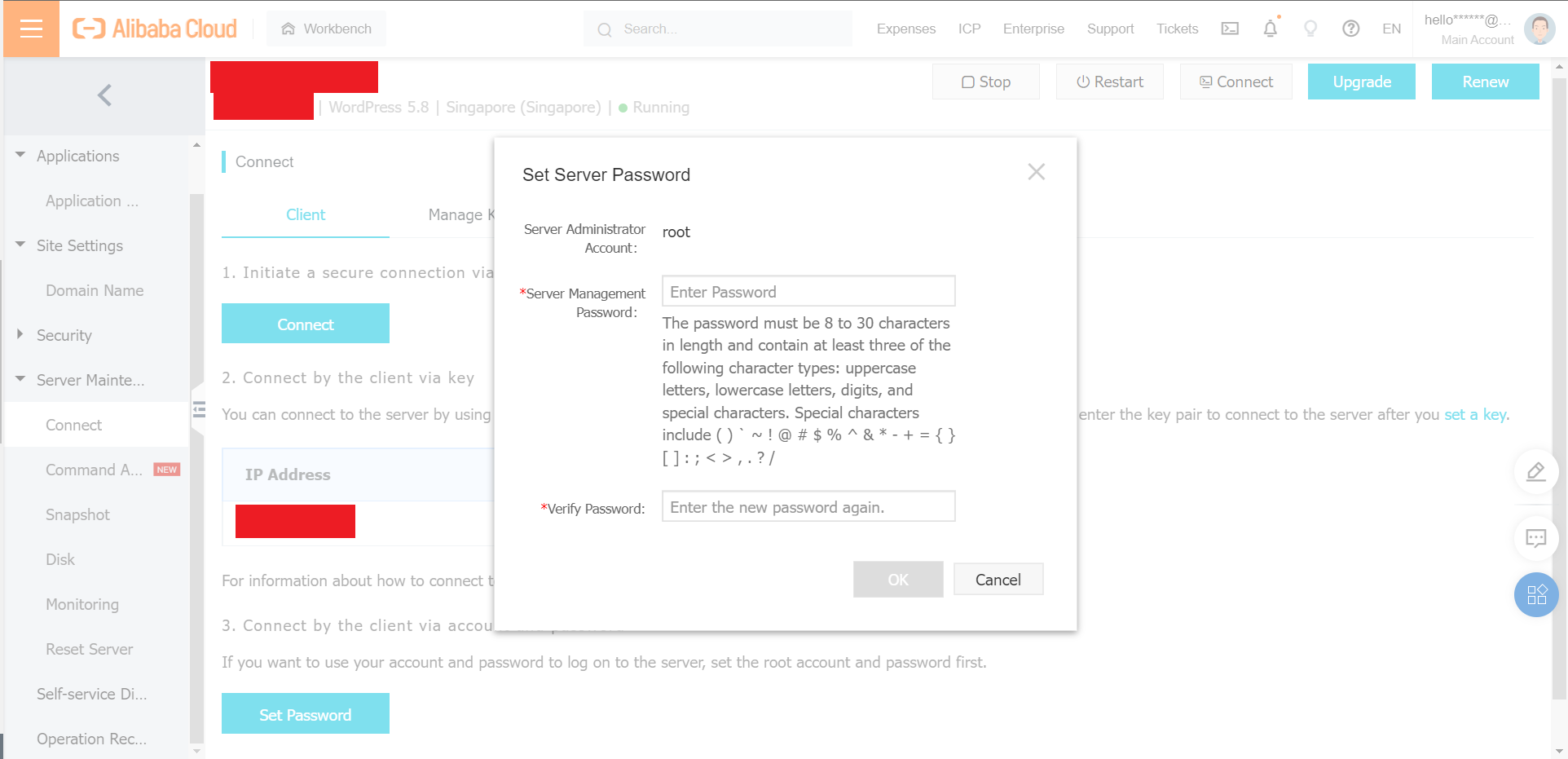Expand the Security section
Viewport: 1568px width, 759px height.
click(x=20, y=334)
